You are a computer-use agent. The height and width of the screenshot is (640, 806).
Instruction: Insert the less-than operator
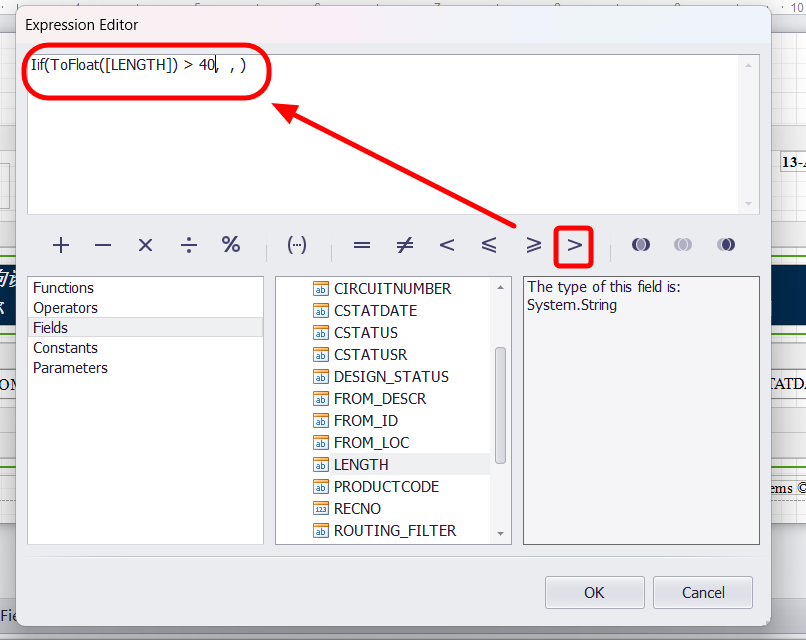447,245
